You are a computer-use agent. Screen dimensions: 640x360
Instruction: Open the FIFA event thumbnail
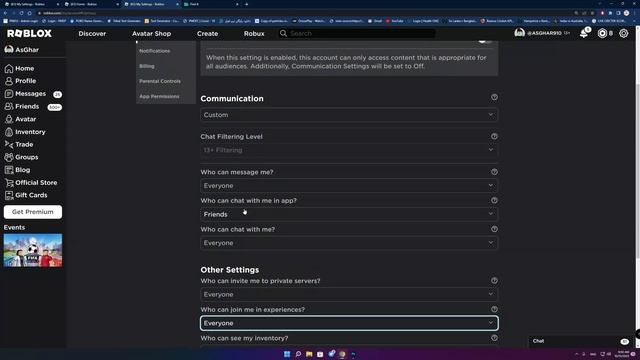[x=33, y=250]
